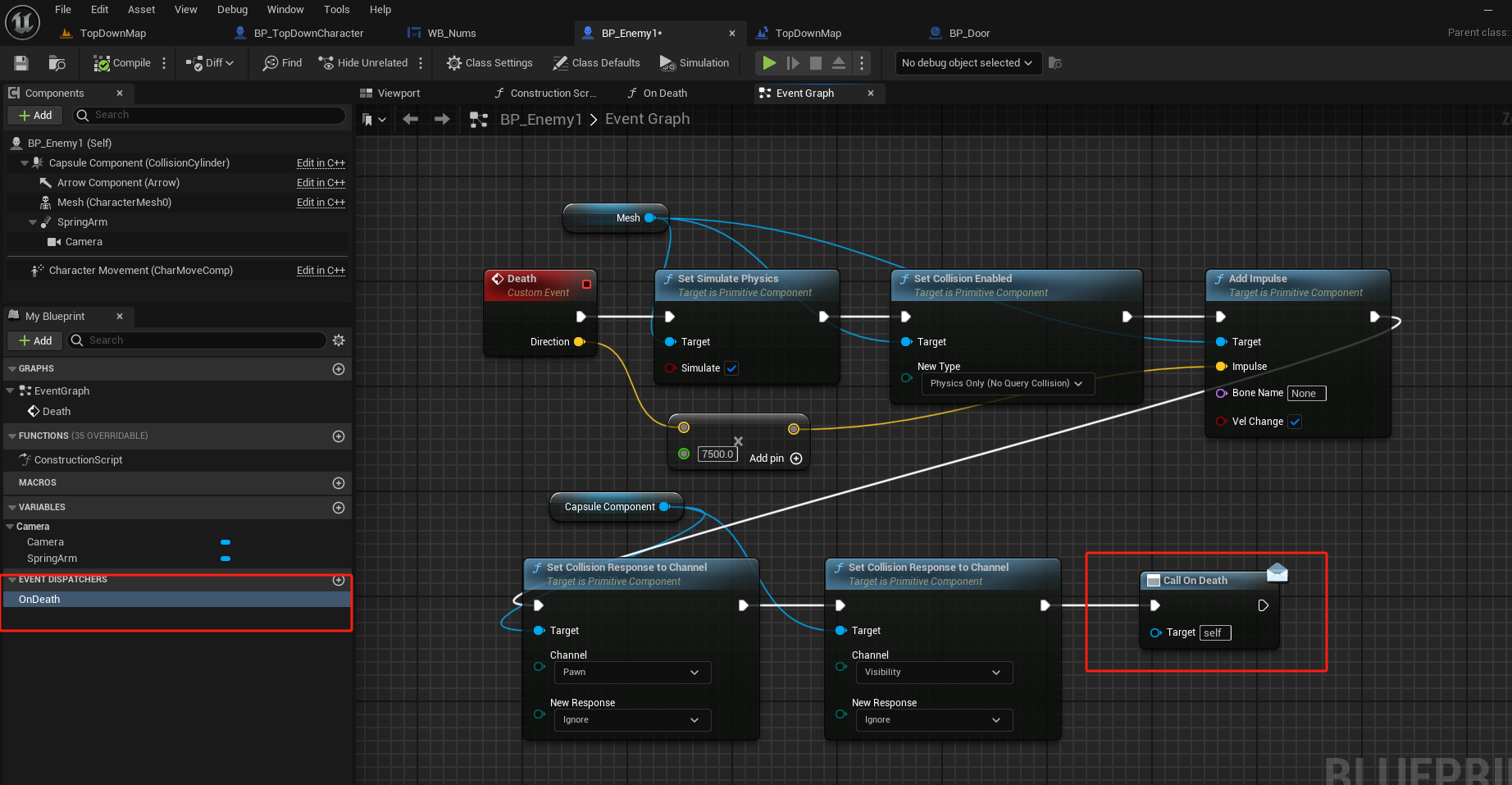Click the green Play button
Image resolution: width=1512 pixels, height=785 pixels.
(x=769, y=63)
